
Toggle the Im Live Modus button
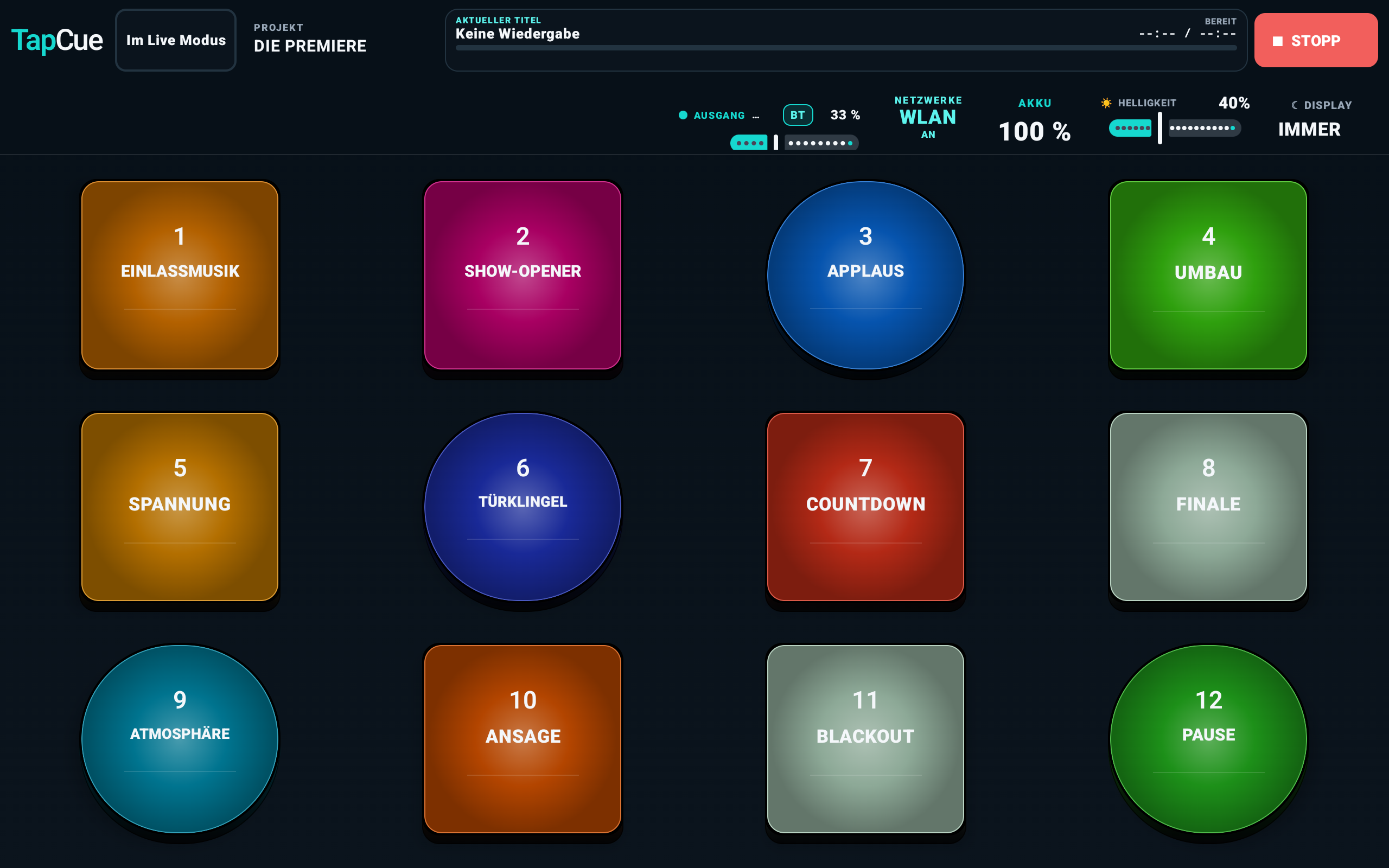(176, 40)
